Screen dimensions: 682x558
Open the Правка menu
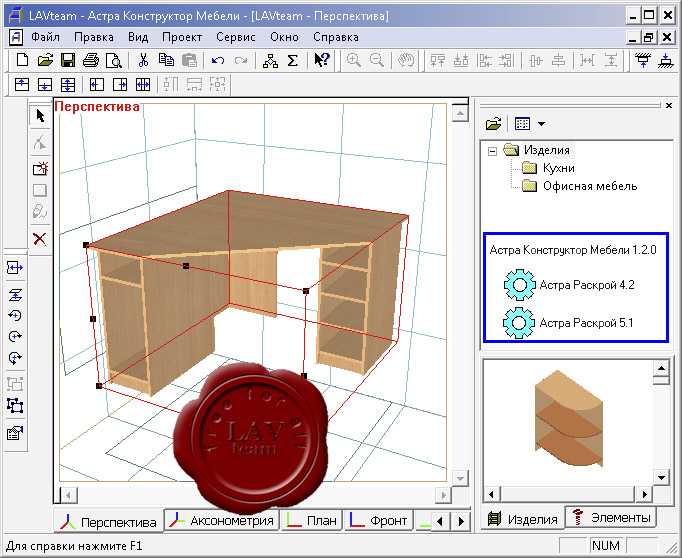tap(94, 37)
